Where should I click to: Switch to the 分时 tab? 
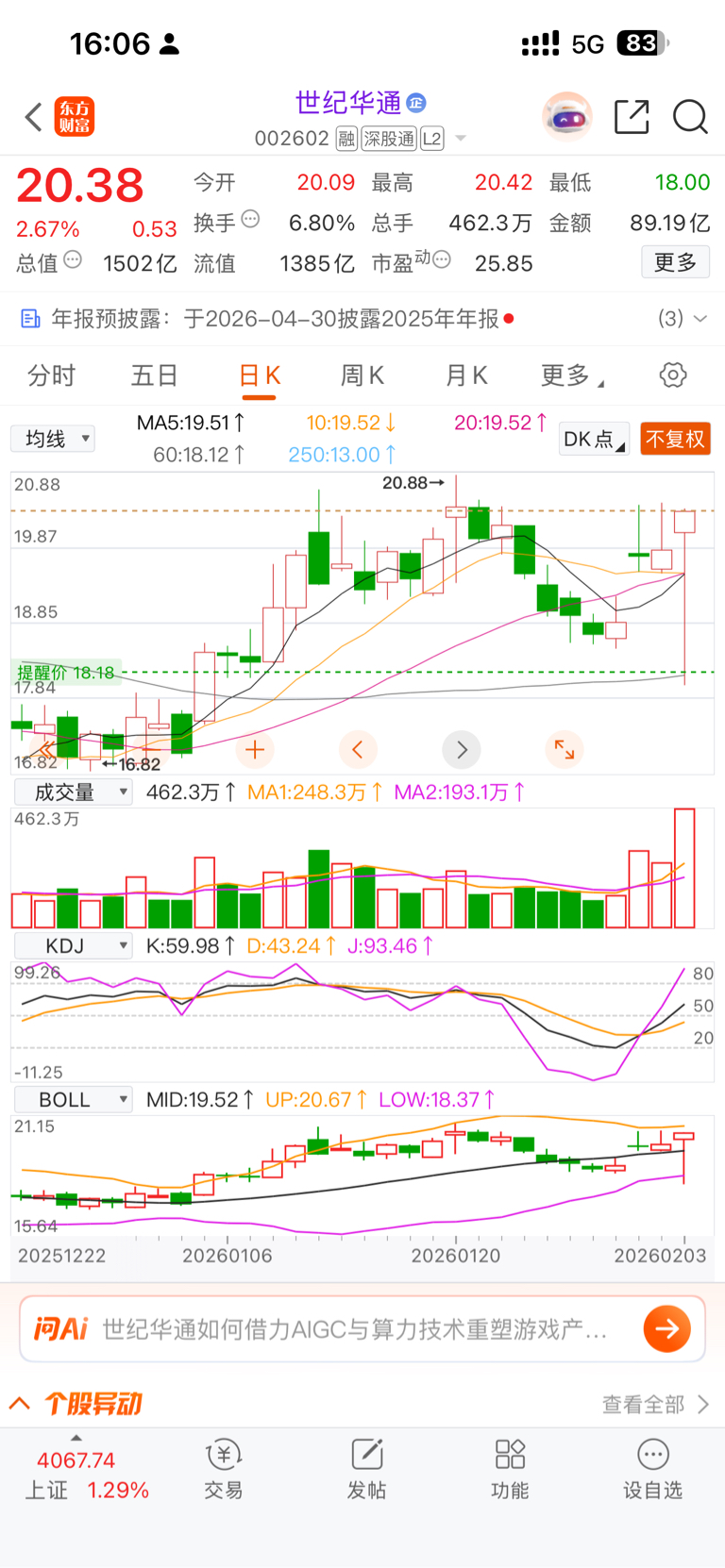[51, 375]
